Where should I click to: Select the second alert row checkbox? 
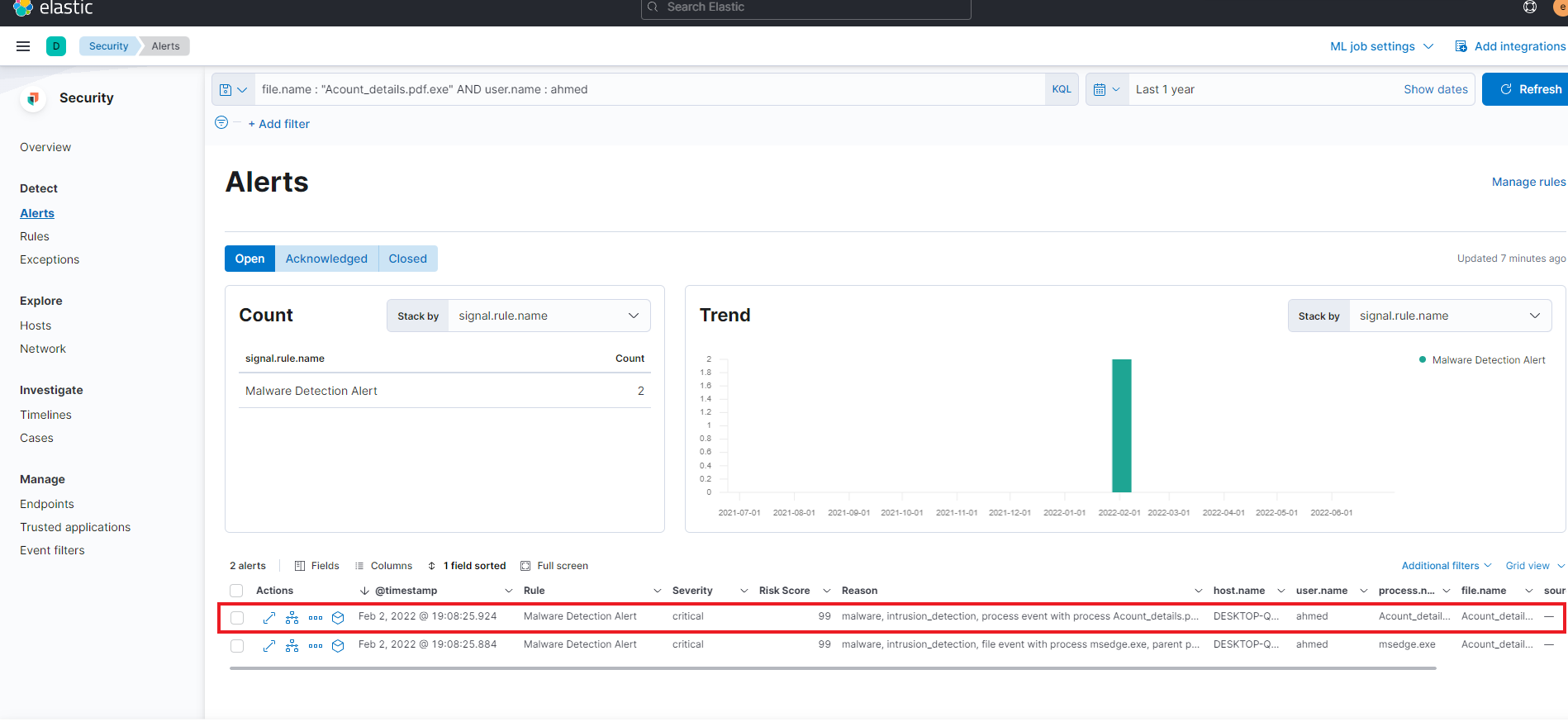[x=237, y=645]
